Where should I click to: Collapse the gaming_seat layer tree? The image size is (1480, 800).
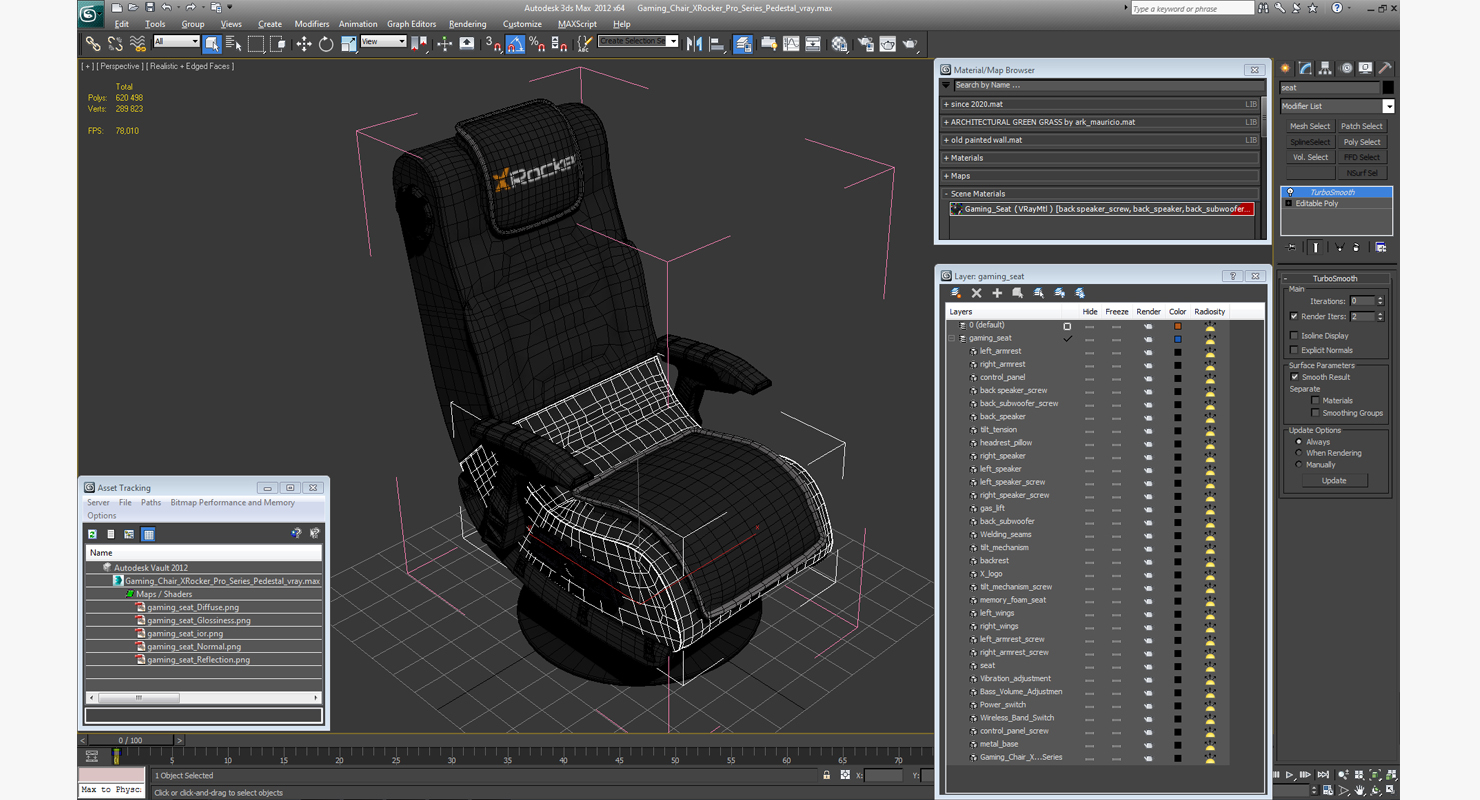tap(952, 338)
